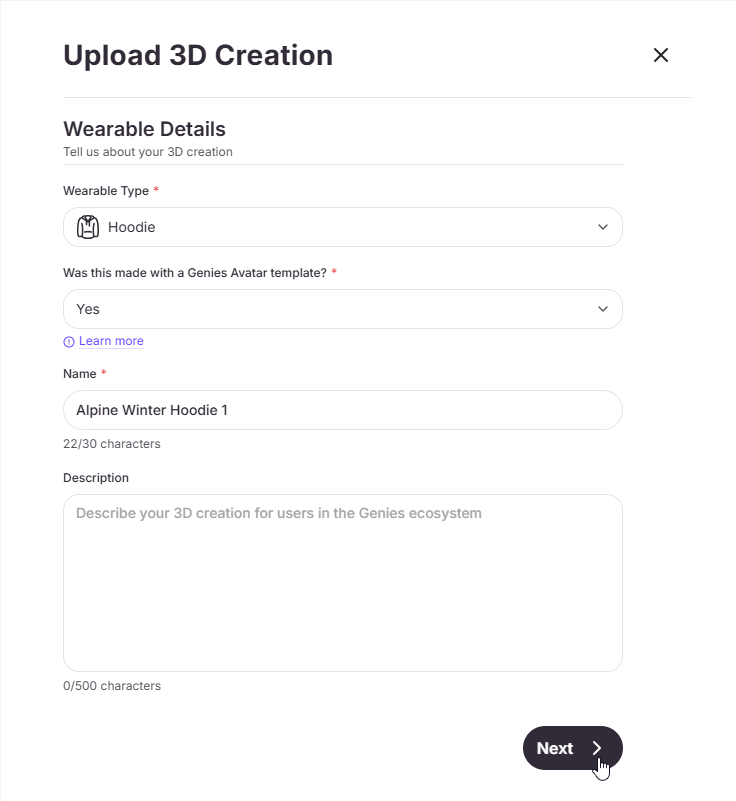
Task: Click the info icon beside Learn more
Action: click(69, 342)
